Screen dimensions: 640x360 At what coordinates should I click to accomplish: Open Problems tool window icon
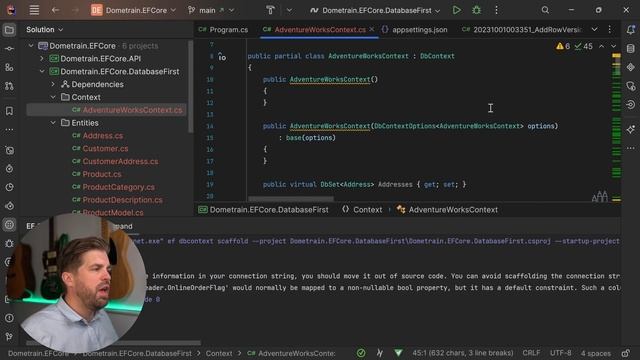pyautogui.click(x=9, y=318)
